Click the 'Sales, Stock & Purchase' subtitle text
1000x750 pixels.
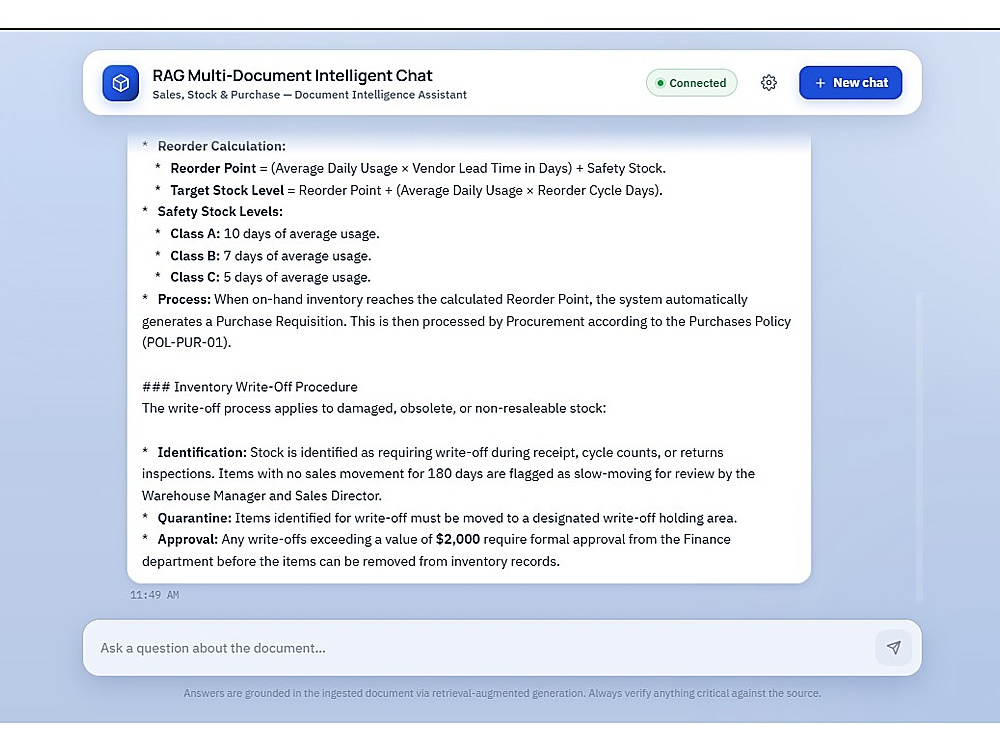point(309,95)
